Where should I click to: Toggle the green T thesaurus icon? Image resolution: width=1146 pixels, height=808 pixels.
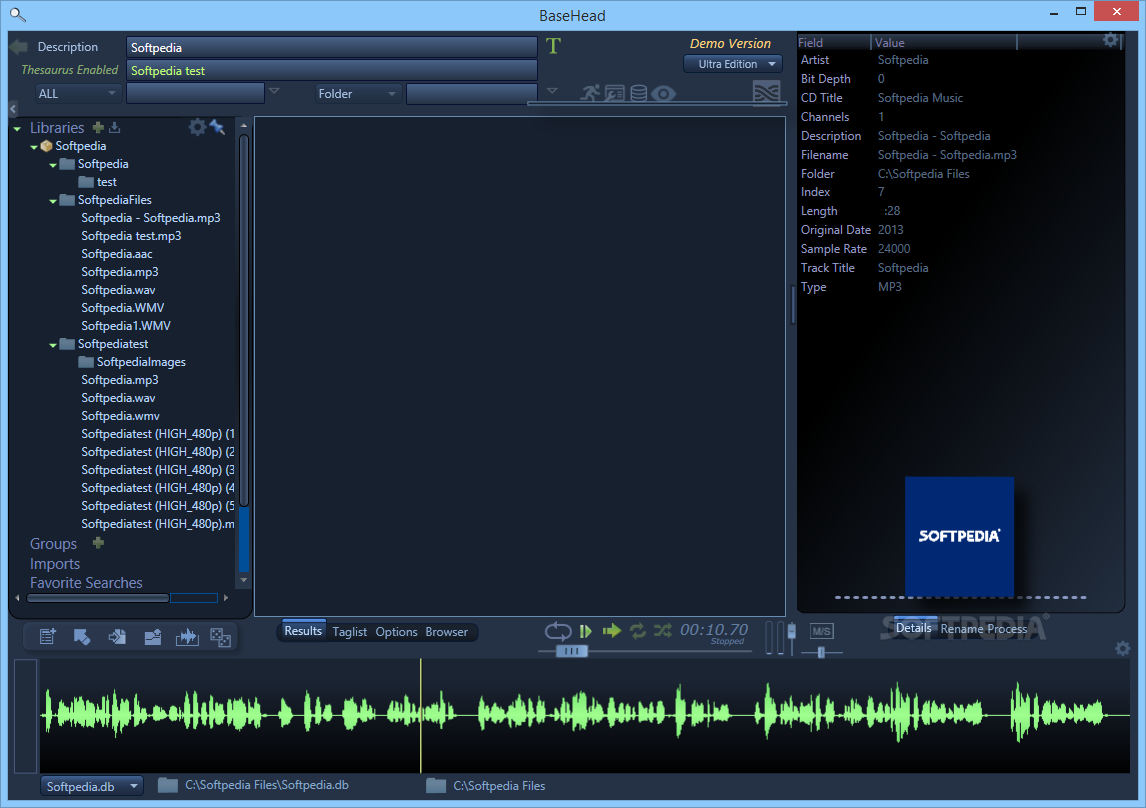[553, 46]
